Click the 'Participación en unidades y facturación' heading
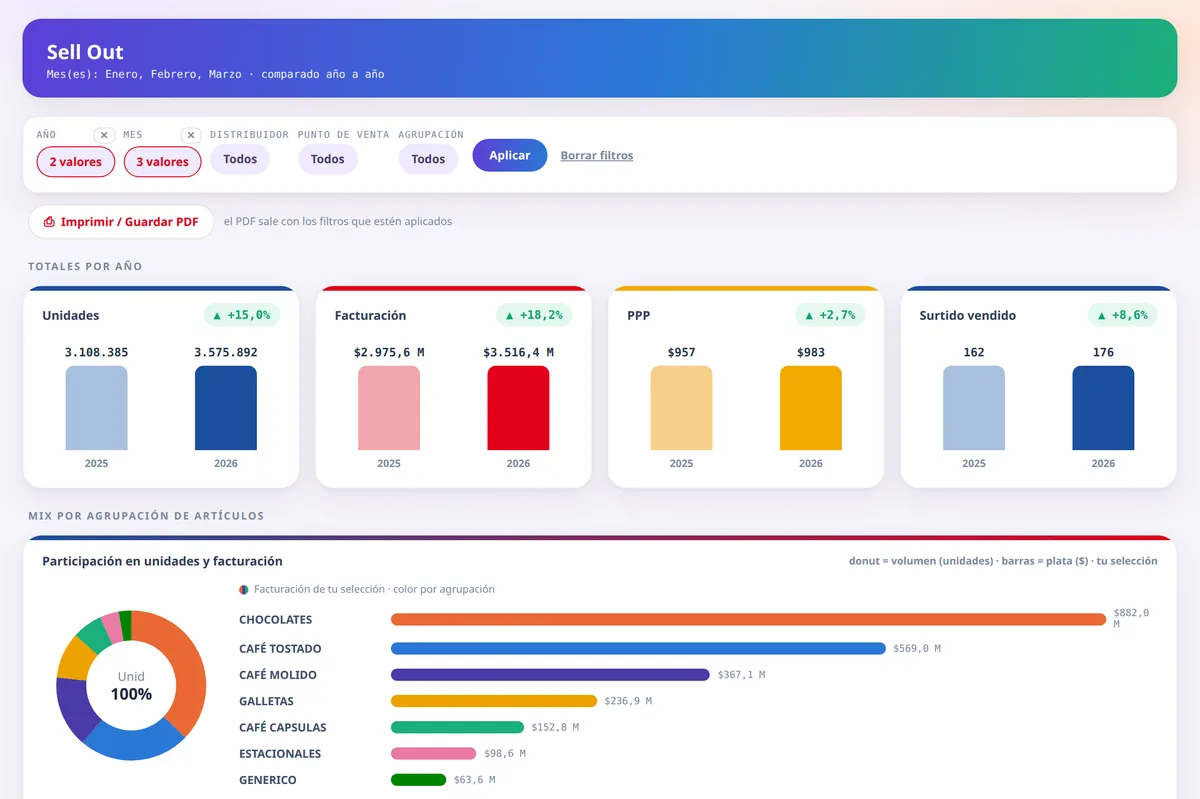Screen dimensions: 1200x799 click(162, 561)
